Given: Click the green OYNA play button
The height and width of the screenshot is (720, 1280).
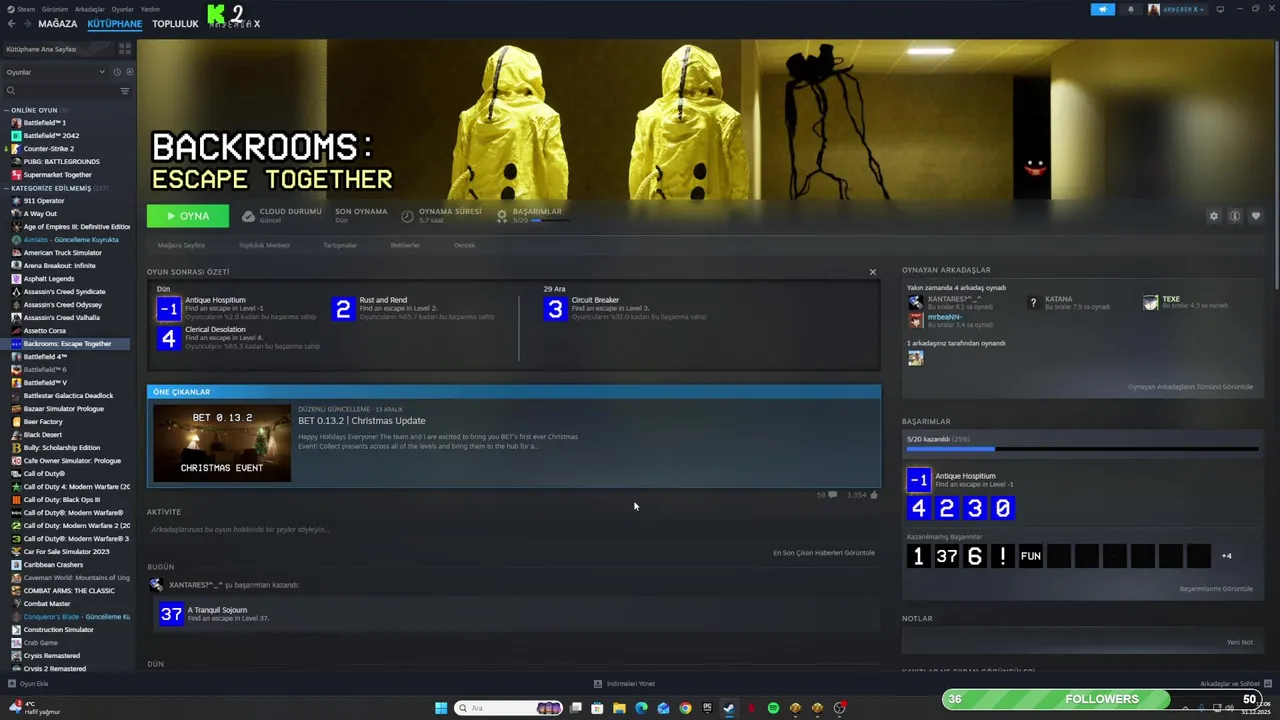Looking at the screenshot, I should click(188, 216).
